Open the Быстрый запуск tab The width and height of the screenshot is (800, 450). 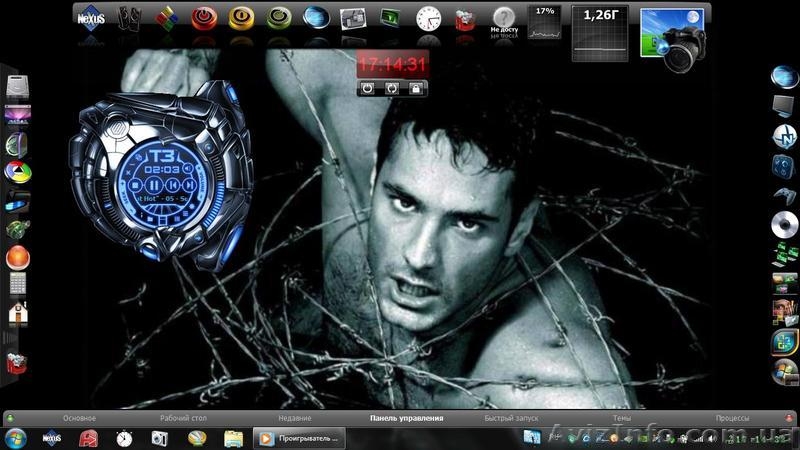(506, 418)
